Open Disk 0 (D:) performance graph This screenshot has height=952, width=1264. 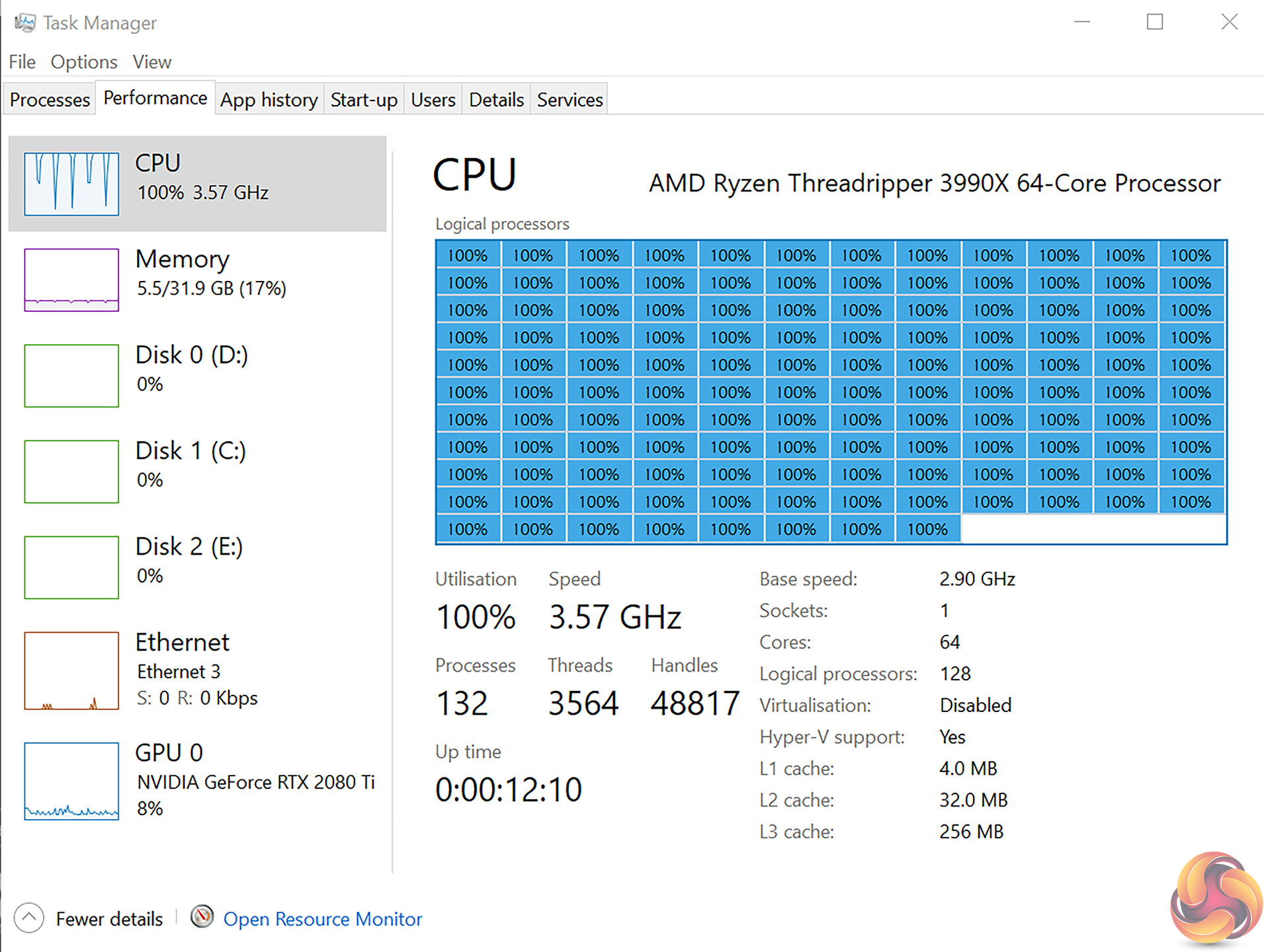(71, 376)
